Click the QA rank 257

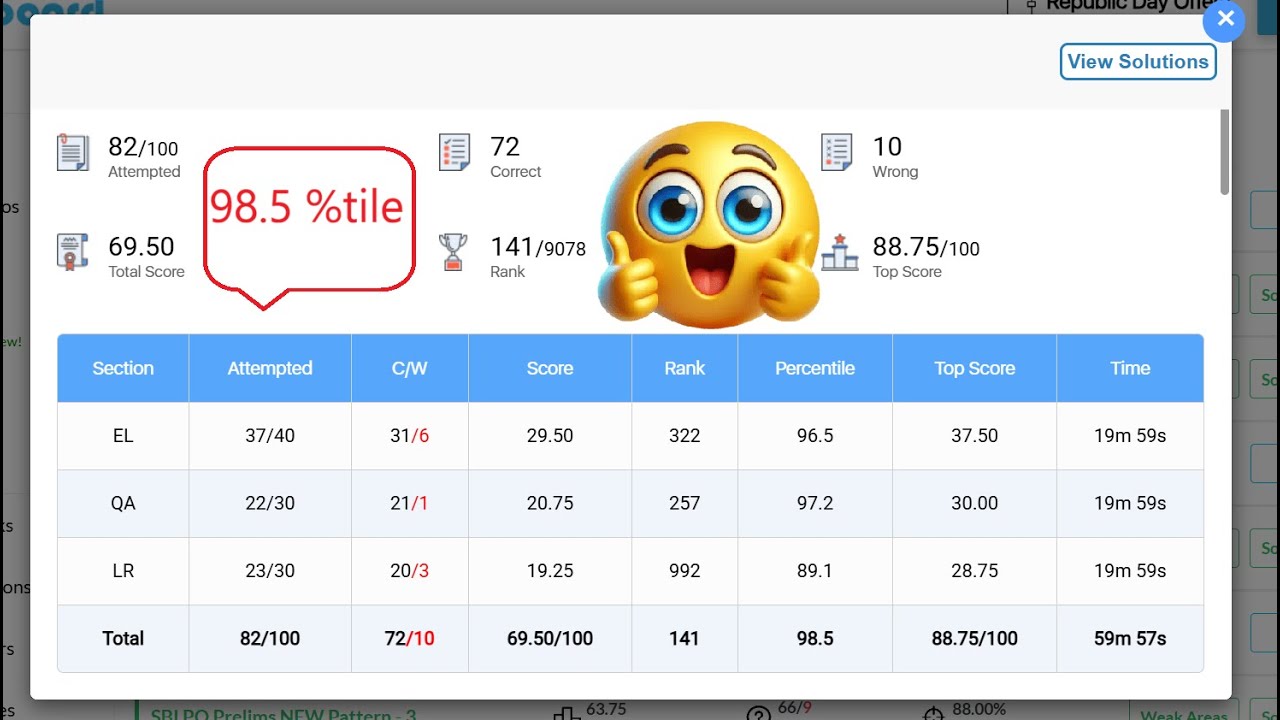tap(685, 503)
